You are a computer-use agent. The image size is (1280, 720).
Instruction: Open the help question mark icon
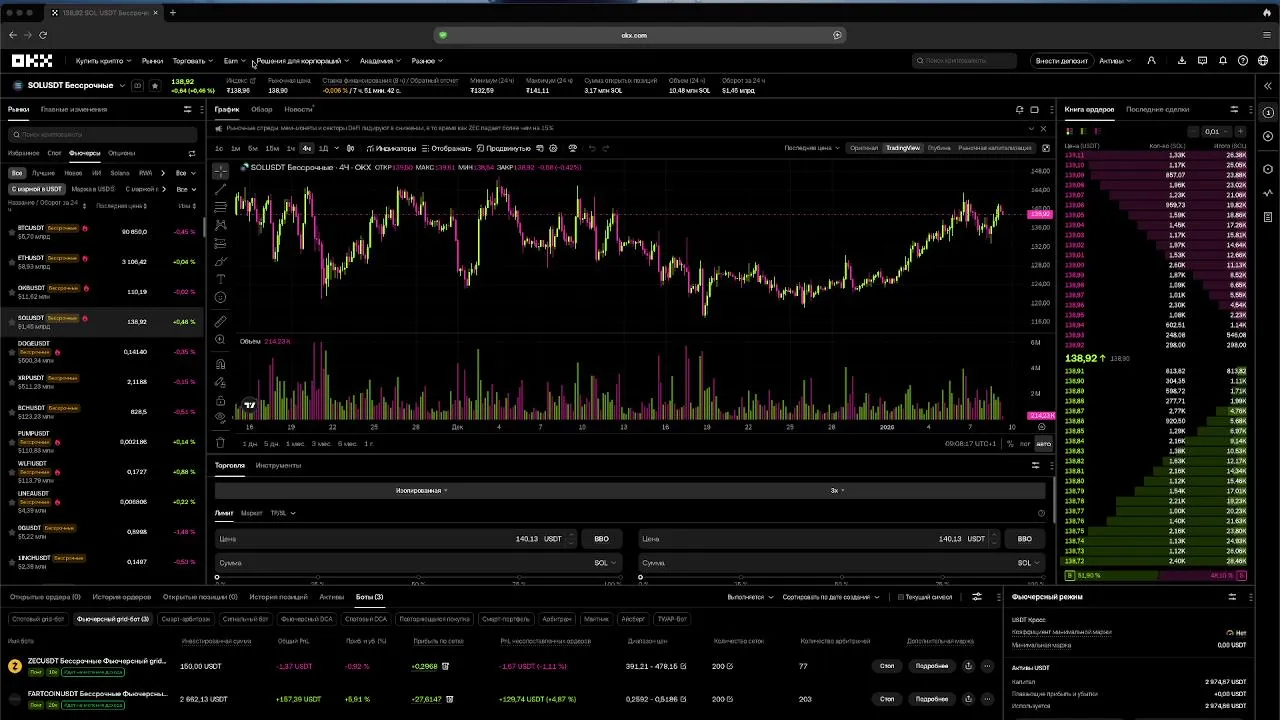pyautogui.click(x=1243, y=61)
